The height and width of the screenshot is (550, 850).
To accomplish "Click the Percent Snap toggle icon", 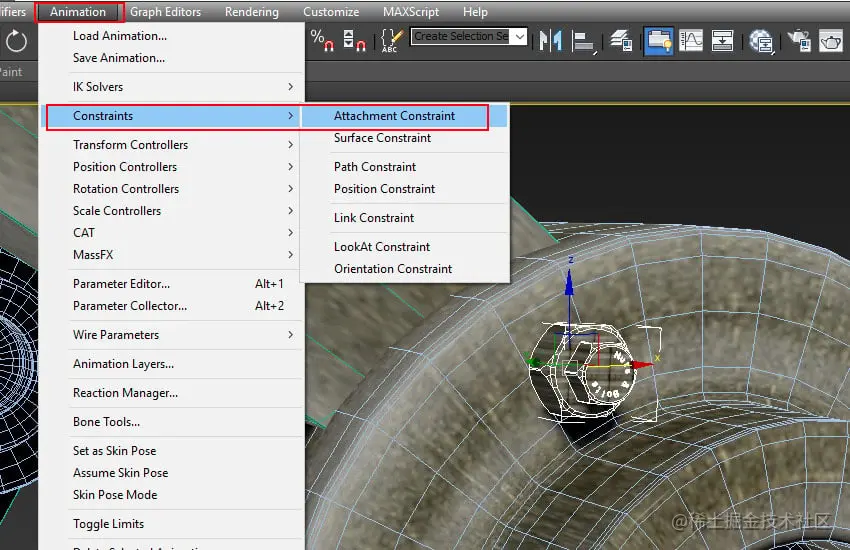I will [322, 40].
